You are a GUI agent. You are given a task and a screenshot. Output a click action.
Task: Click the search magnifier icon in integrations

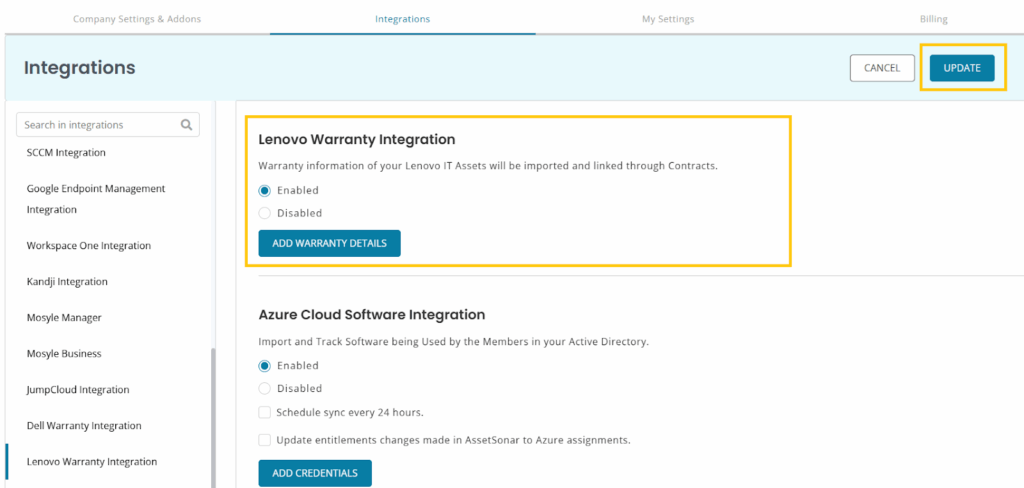tap(186, 125)
